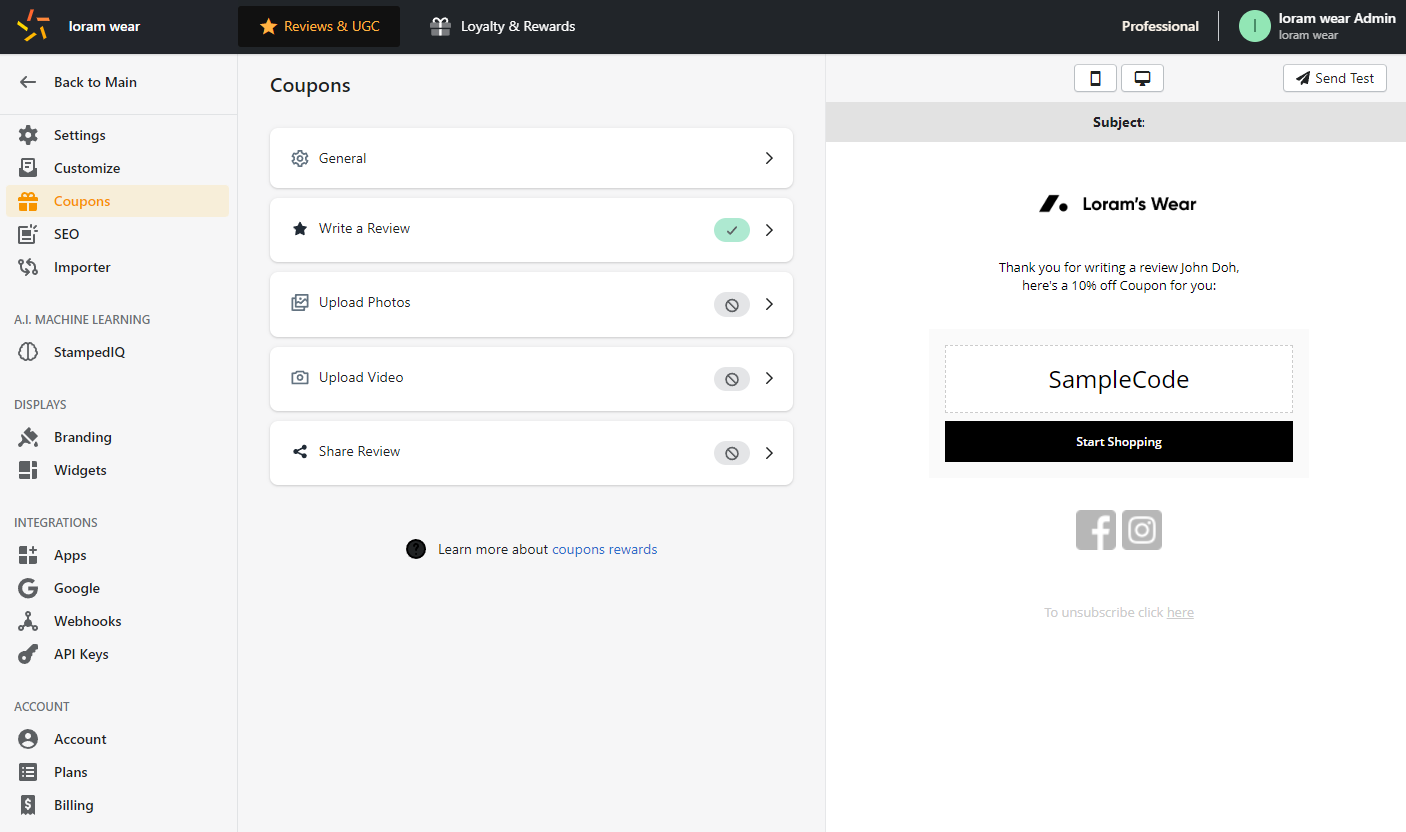Viewport: 1406px width, 832px height.
Task: Click the Loram's Wear email logo
Action: click(1118, 204)
